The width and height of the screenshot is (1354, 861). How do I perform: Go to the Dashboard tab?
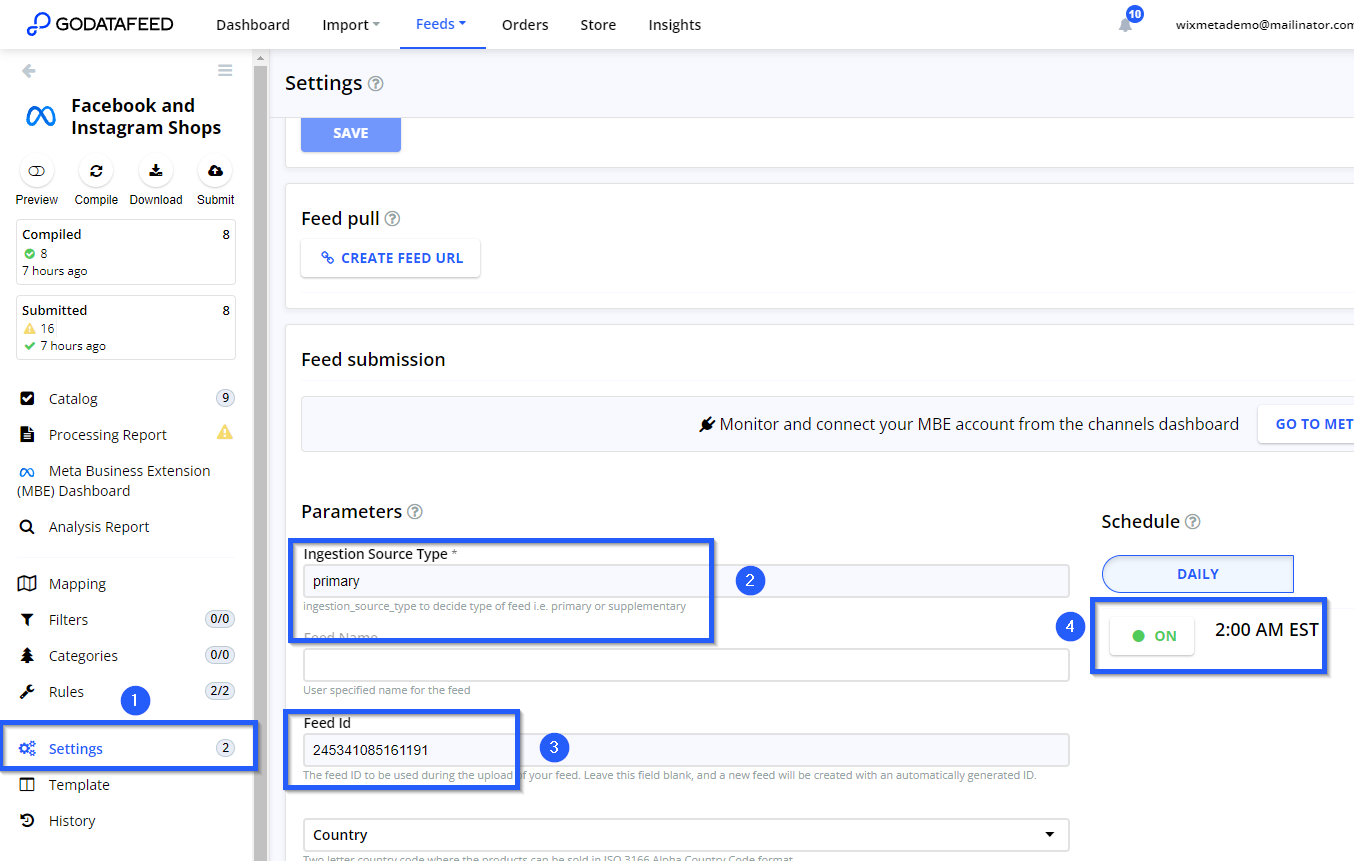(x=253, y=25)
